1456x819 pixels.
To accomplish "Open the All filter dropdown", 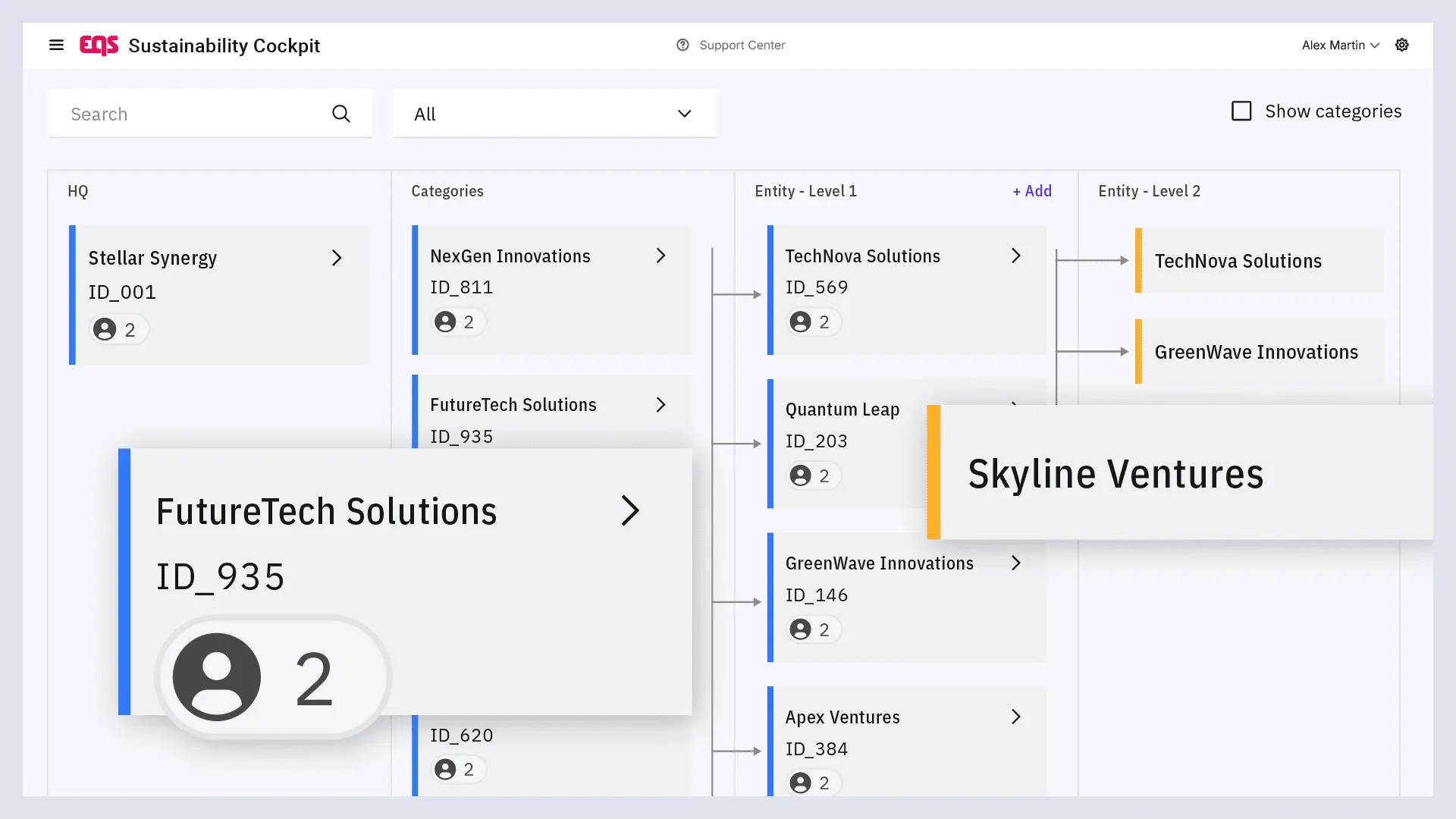I will (x=554, y=114).
